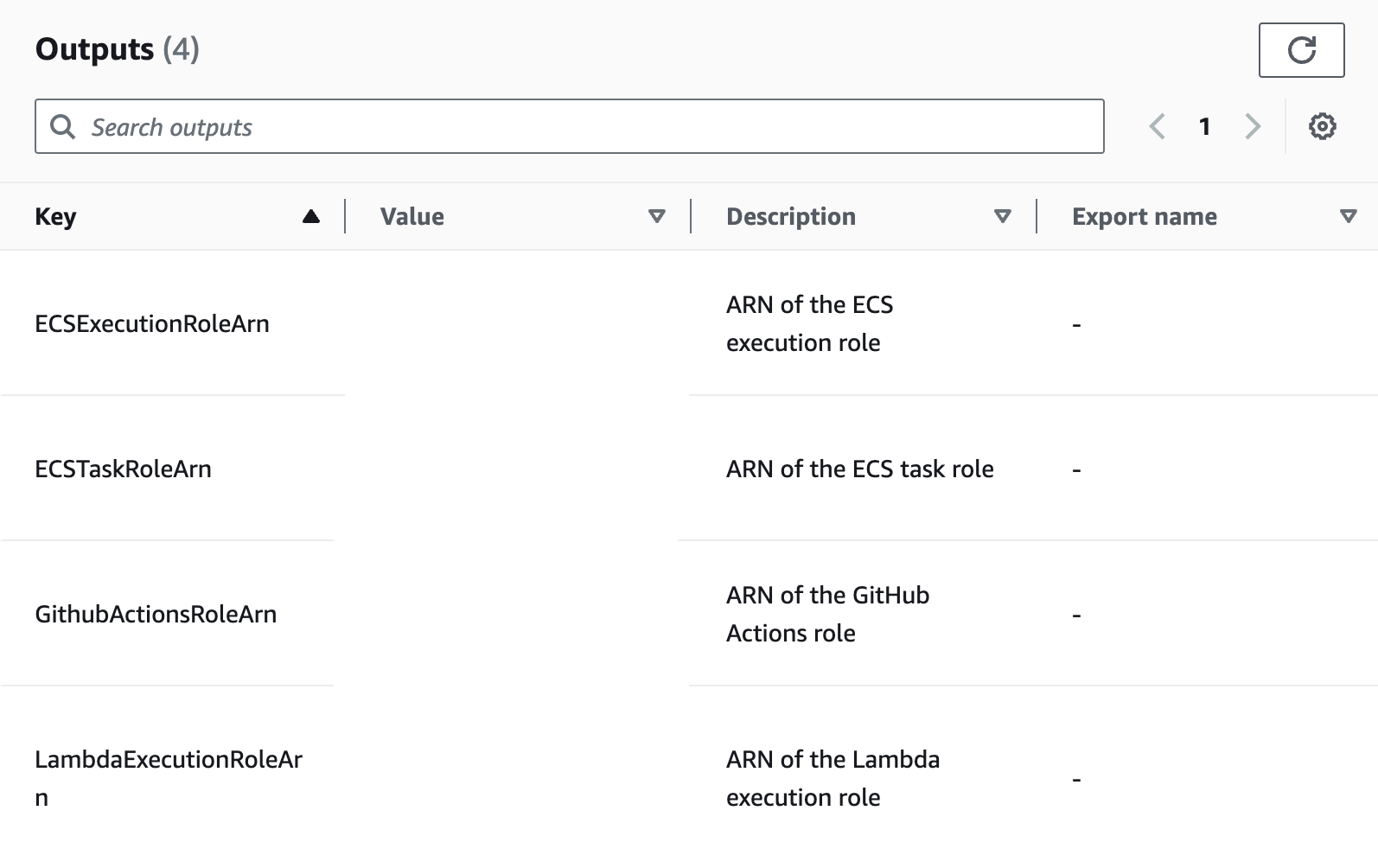Click the Outputs (4) heading
The width and height of the screenshot is (1378, 868).
click(x=118, y=49)
